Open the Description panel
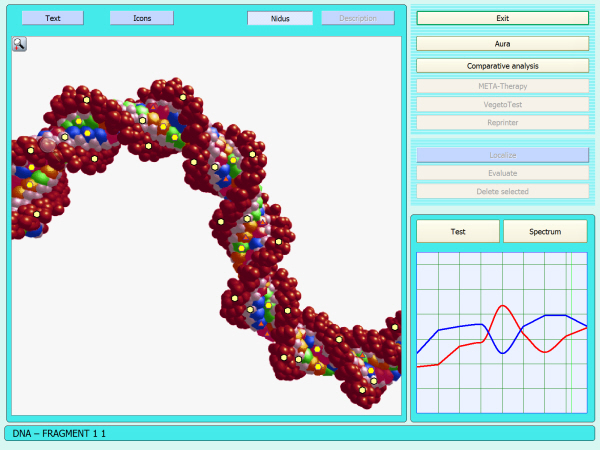Screen dimensions: 600x450 pos(358,18)
